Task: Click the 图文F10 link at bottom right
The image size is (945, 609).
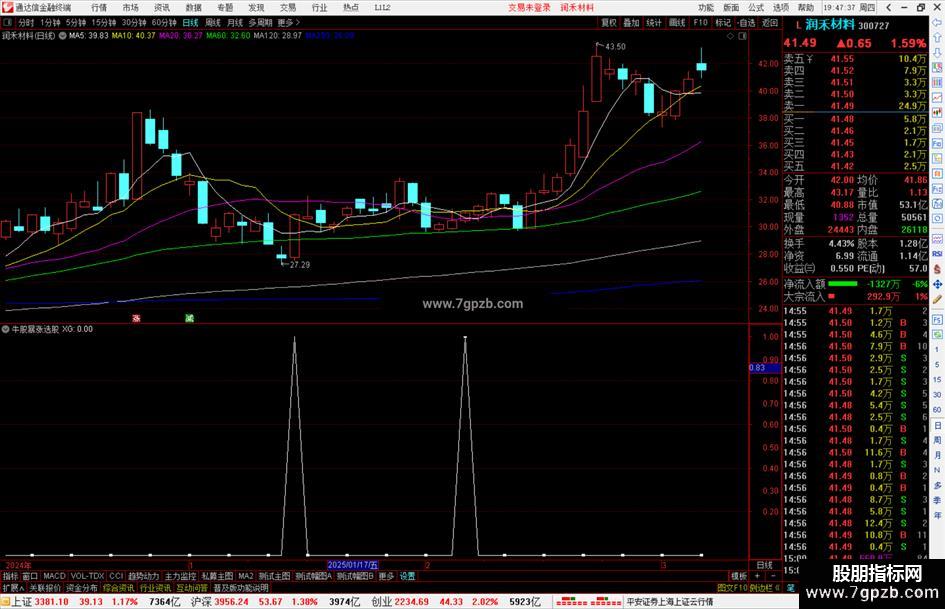Action: [732, 588]
